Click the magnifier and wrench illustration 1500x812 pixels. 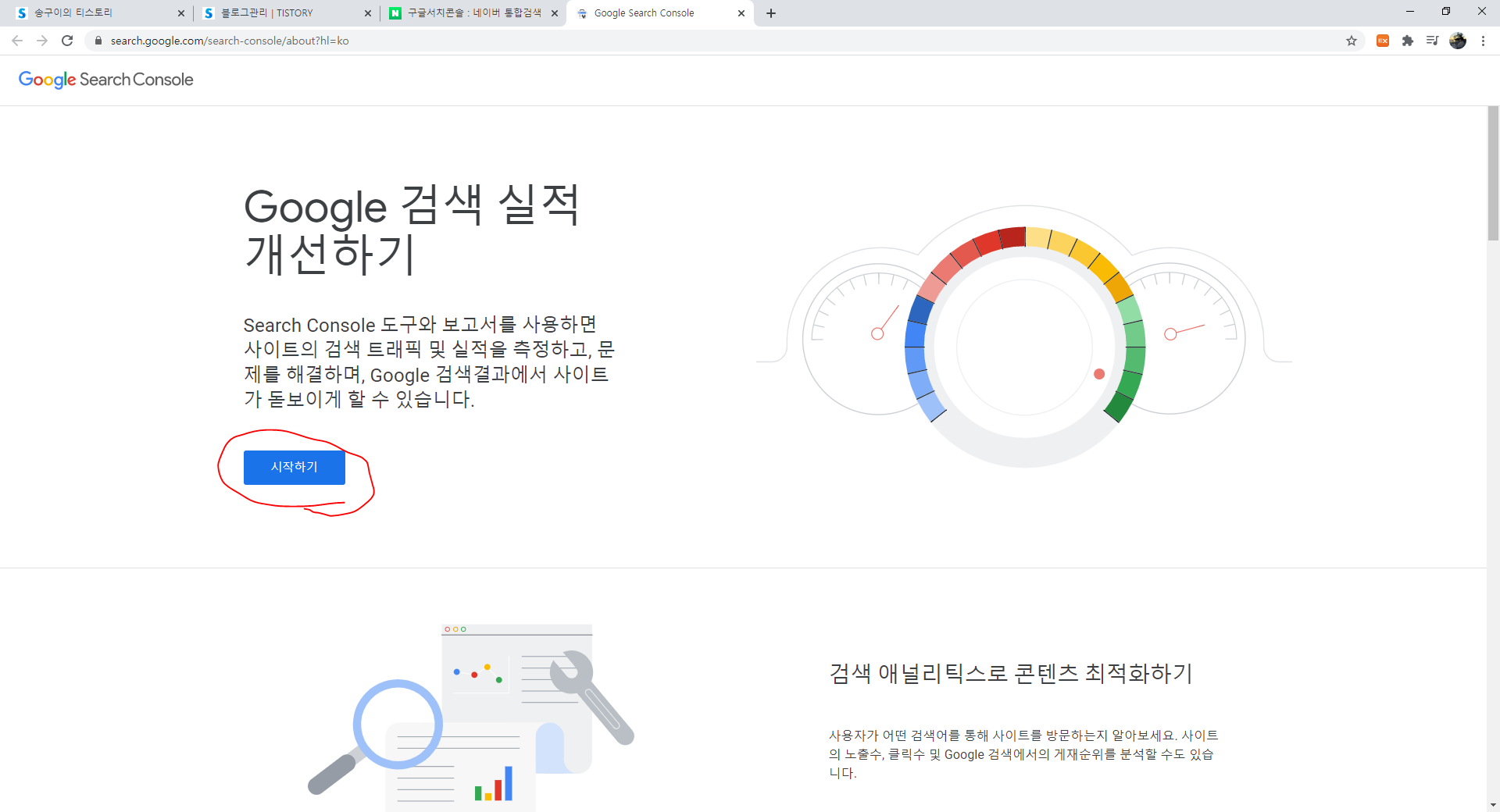pyautogui.click(x=471, y=718)
